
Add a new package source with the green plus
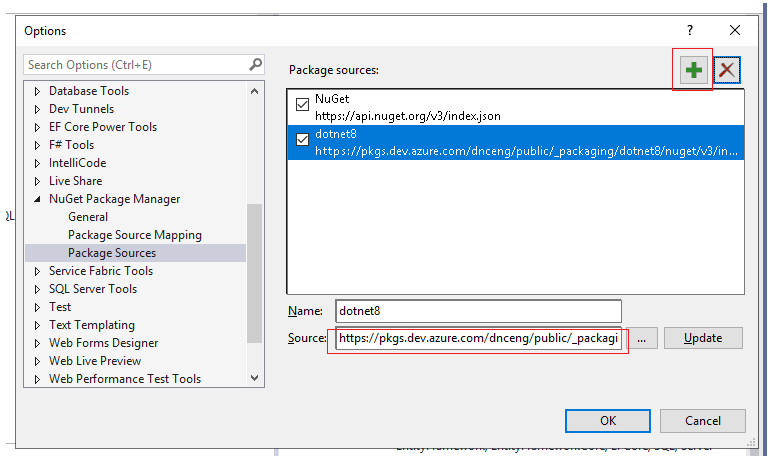693,70
